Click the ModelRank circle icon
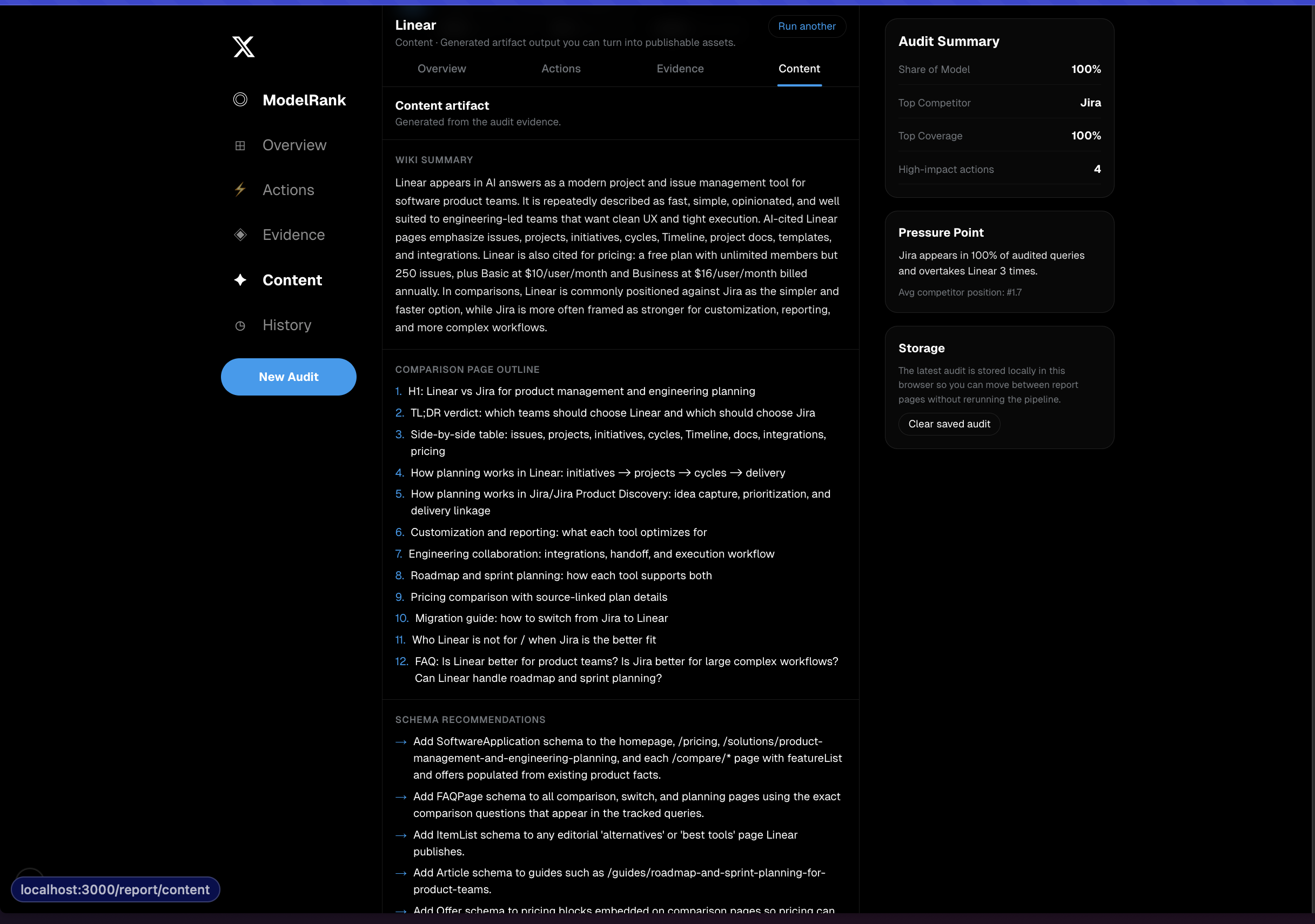This screenshot has width=1315, height=924. click(240, 99)
